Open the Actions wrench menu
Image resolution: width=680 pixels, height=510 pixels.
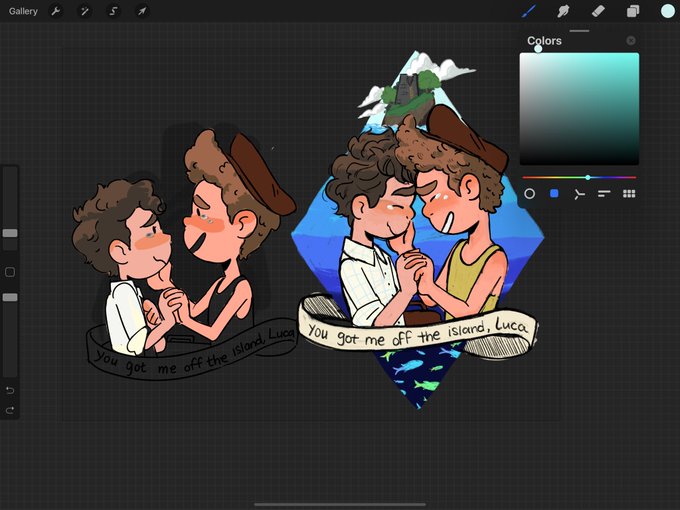click(56, 11)
